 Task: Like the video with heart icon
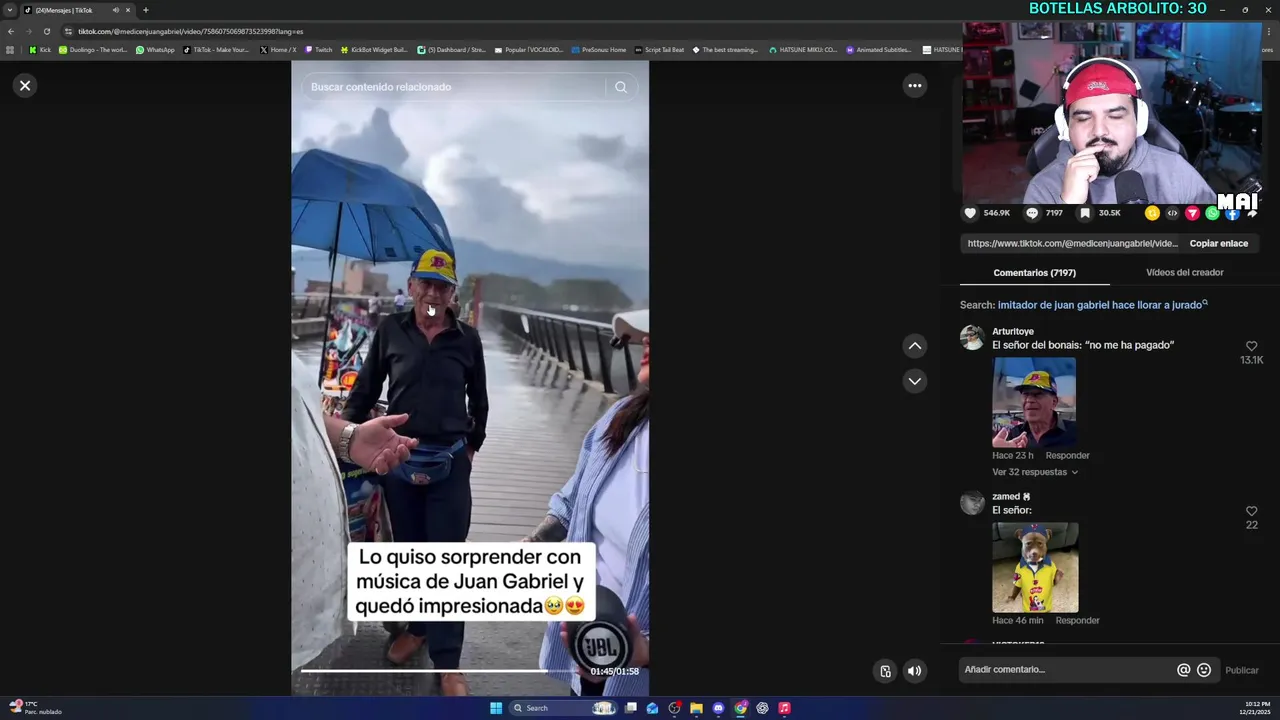point(970,213)
